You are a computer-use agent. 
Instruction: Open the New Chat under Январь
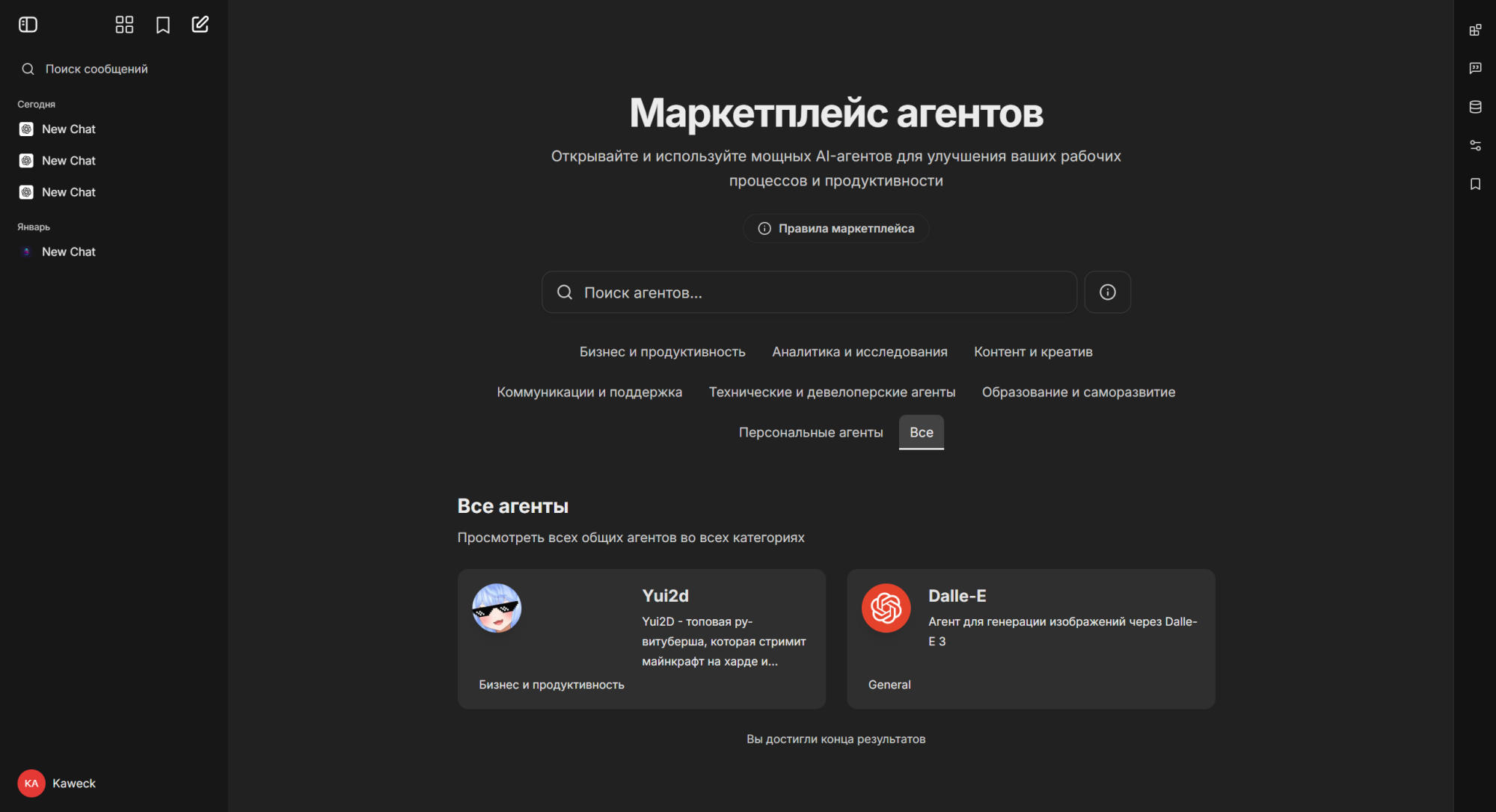pos(69,252)
